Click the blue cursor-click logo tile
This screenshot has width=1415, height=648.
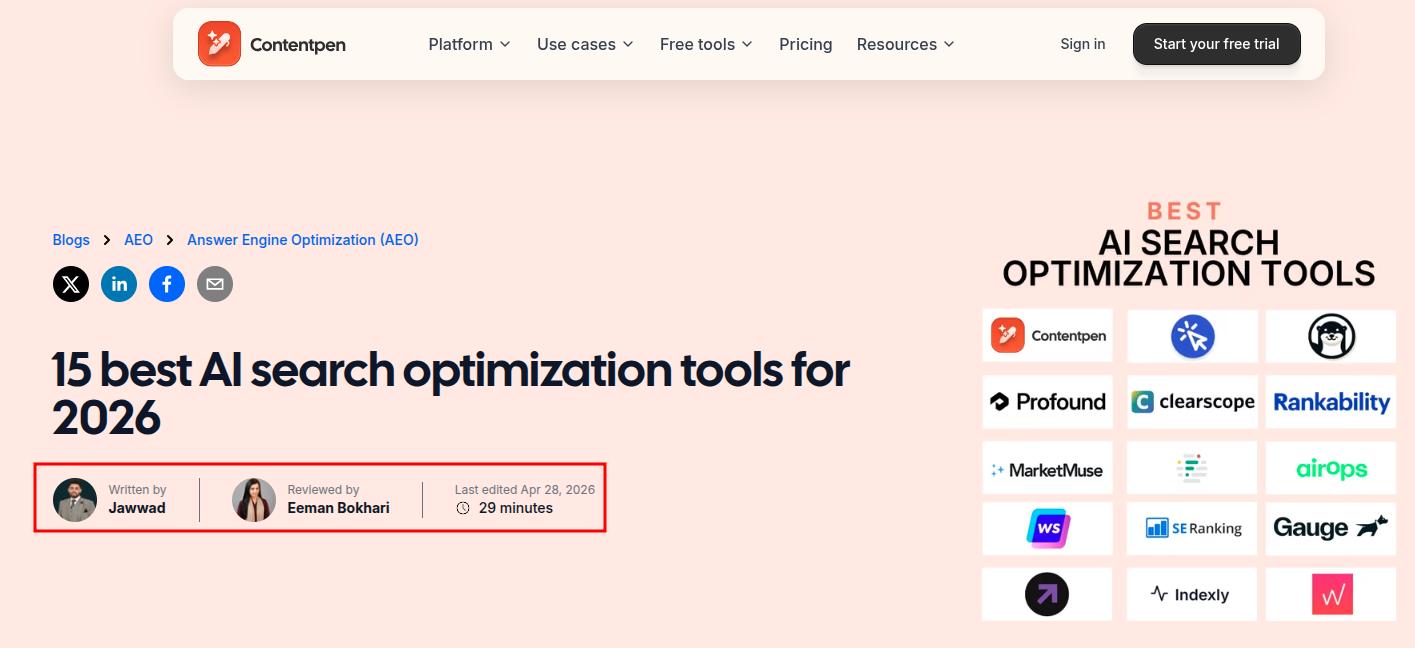[1192, 336]
